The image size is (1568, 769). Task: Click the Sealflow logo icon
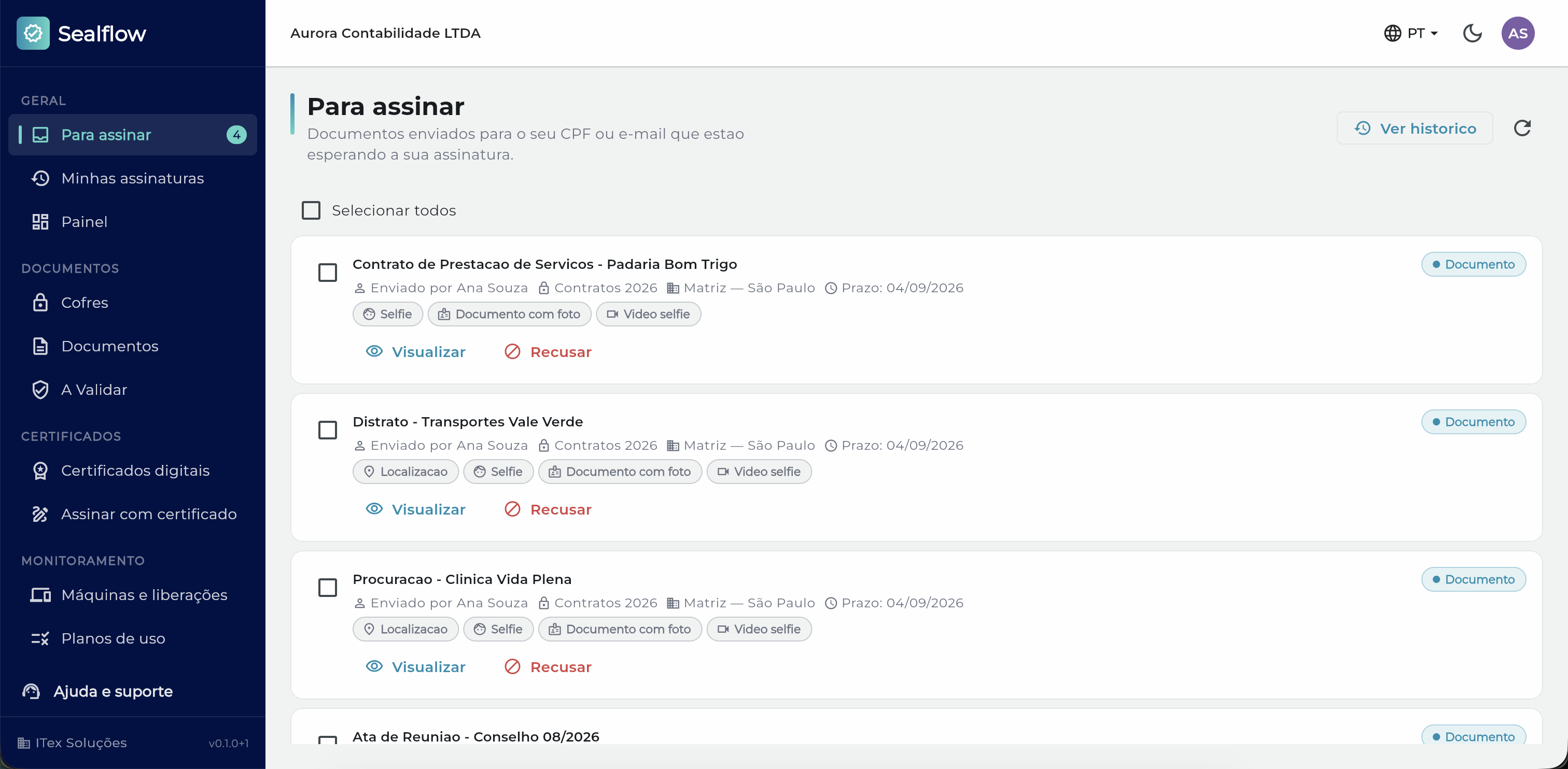33,33
